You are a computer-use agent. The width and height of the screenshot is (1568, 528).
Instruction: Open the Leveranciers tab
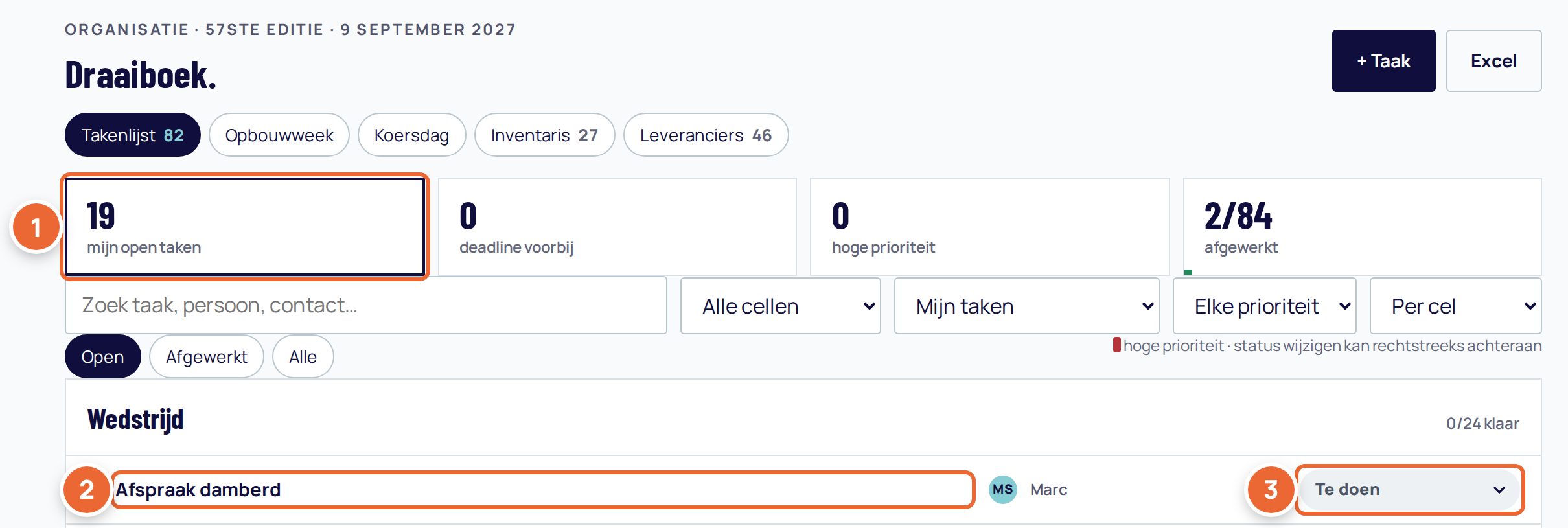click(706, 135)
